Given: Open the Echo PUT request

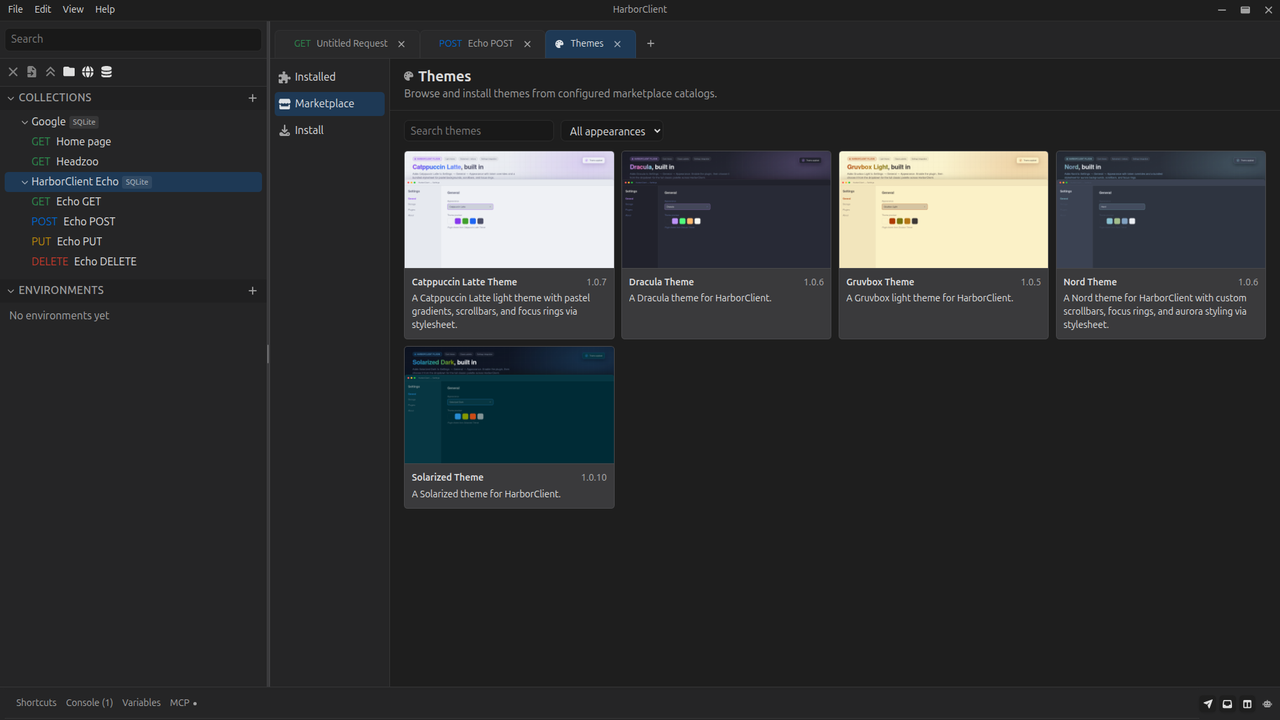Looking at the screenshot, I should pos(133,242).
